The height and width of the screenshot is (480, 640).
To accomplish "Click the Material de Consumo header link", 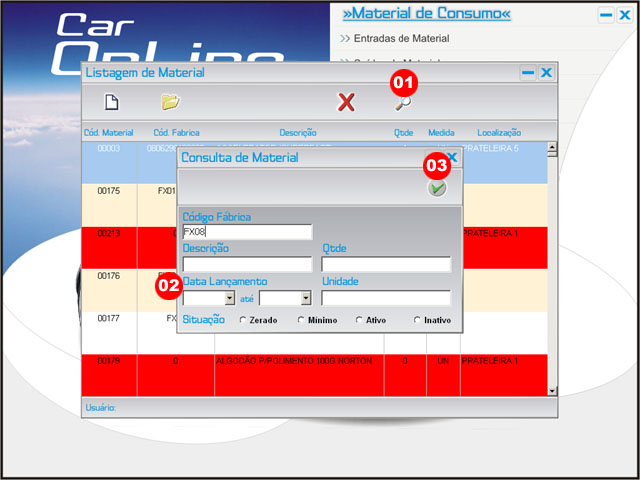I will [426, 14].
